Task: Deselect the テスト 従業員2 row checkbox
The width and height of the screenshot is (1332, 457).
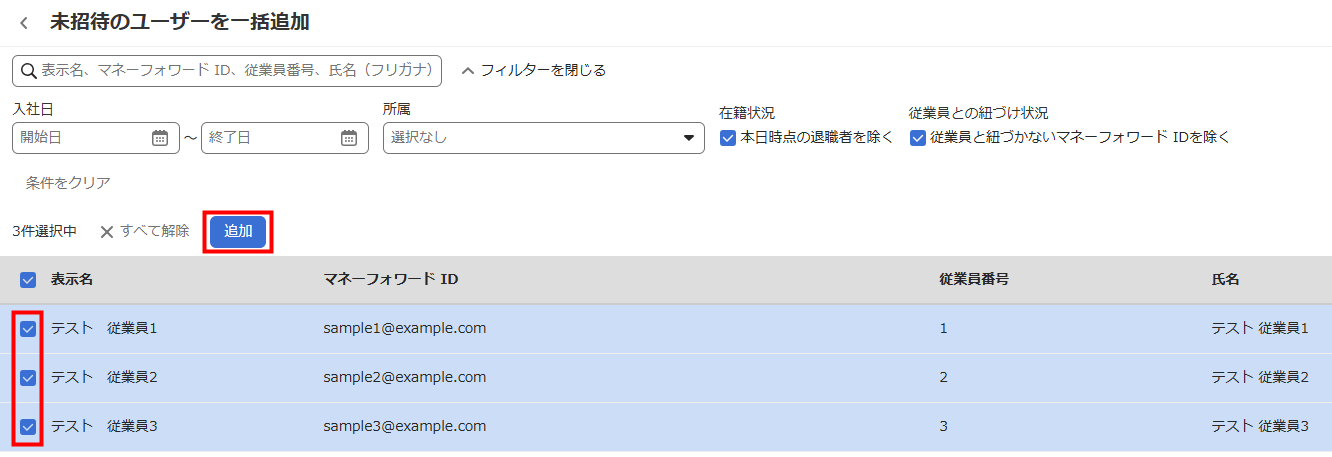Action: 28,378
